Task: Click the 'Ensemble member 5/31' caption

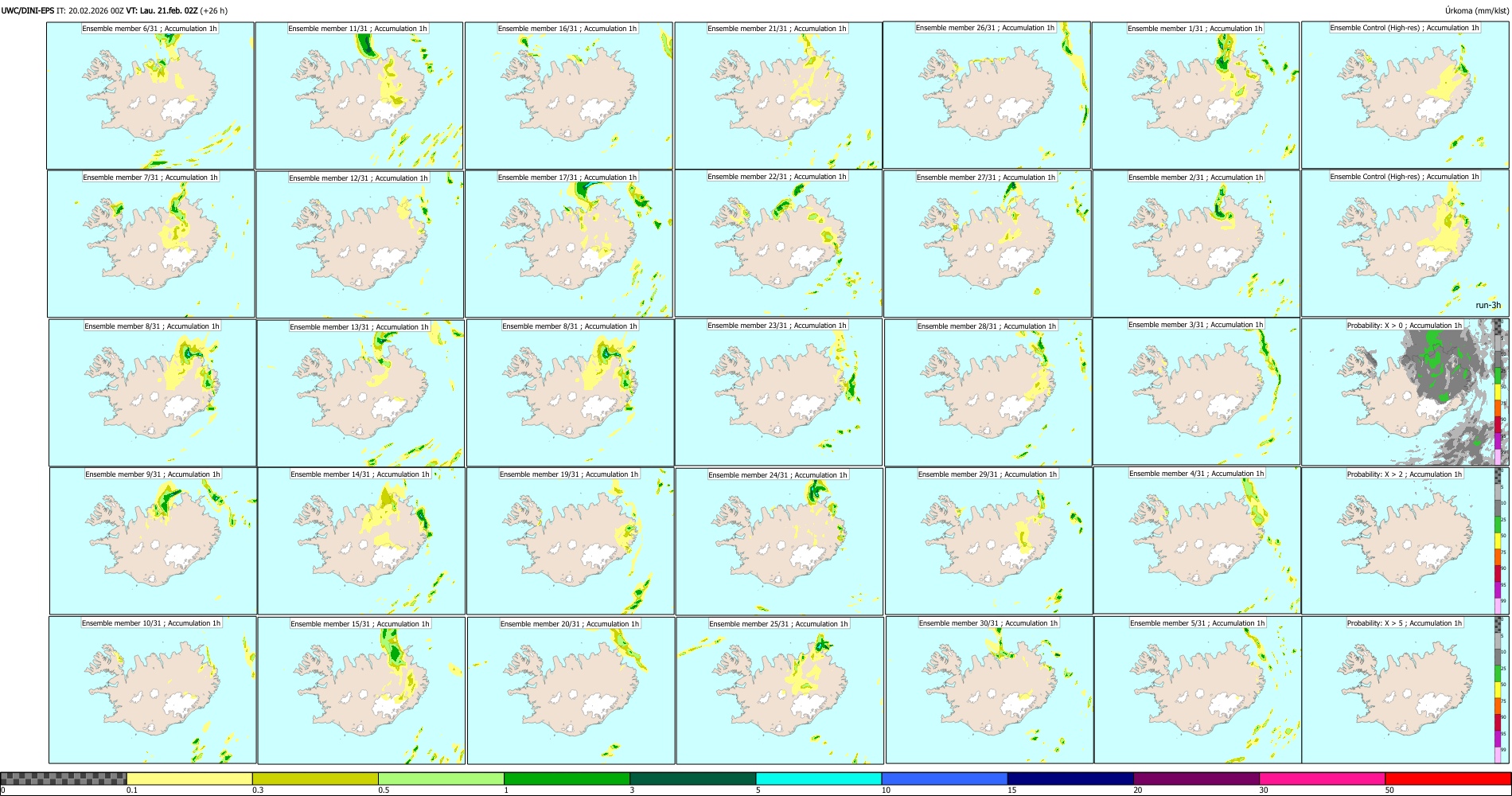Action: point(1197,623)
